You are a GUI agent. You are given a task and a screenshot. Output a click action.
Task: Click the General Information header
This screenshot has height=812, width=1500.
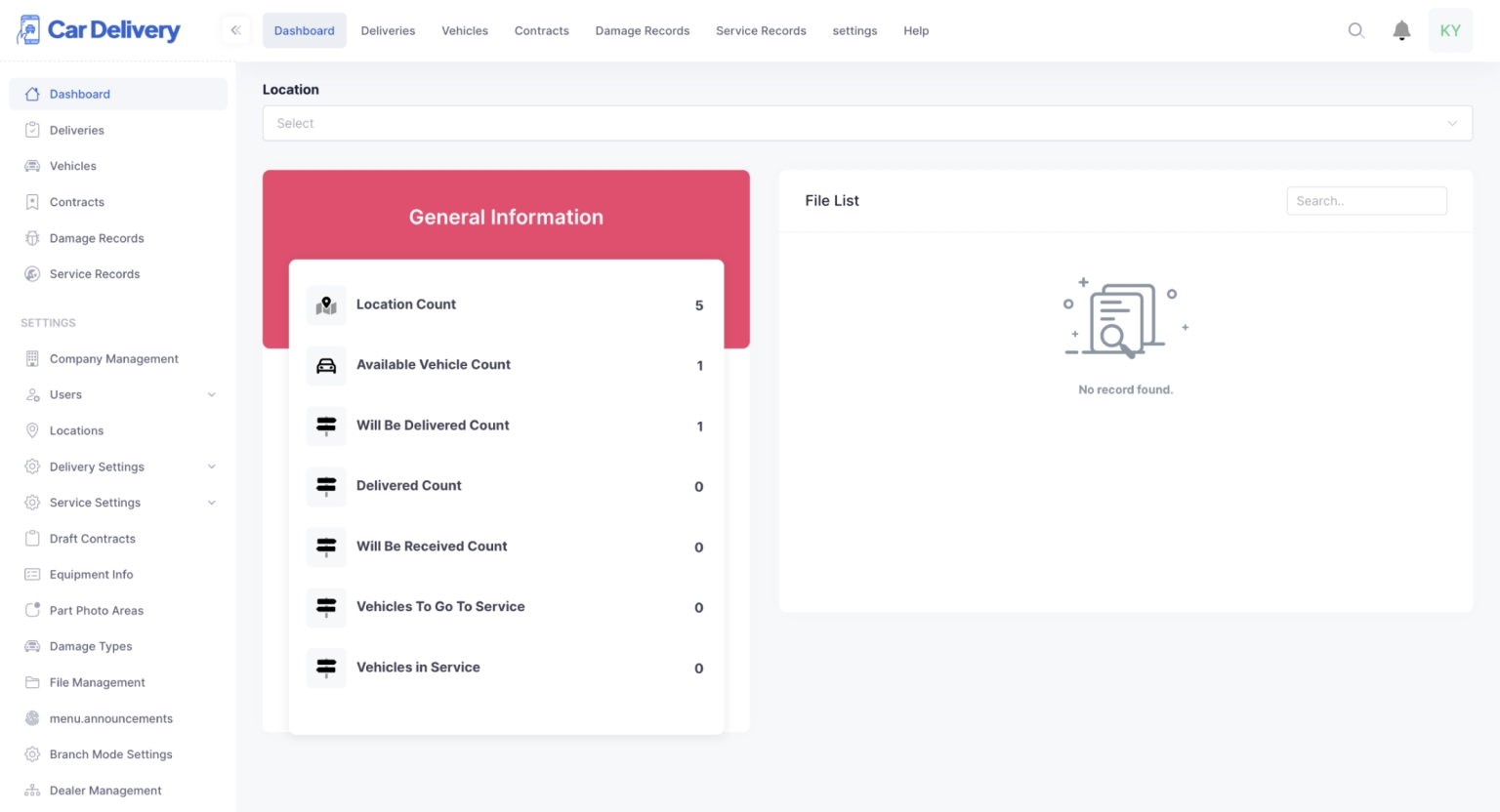point(506,218)
